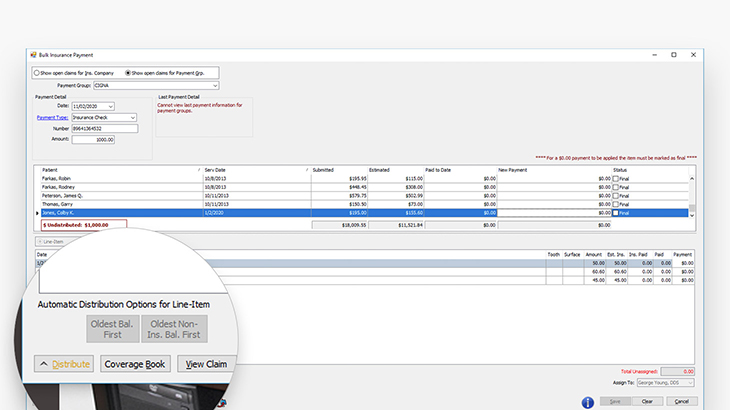Click the Bulk Insurance Payment window icon

(x=32, y=53)
